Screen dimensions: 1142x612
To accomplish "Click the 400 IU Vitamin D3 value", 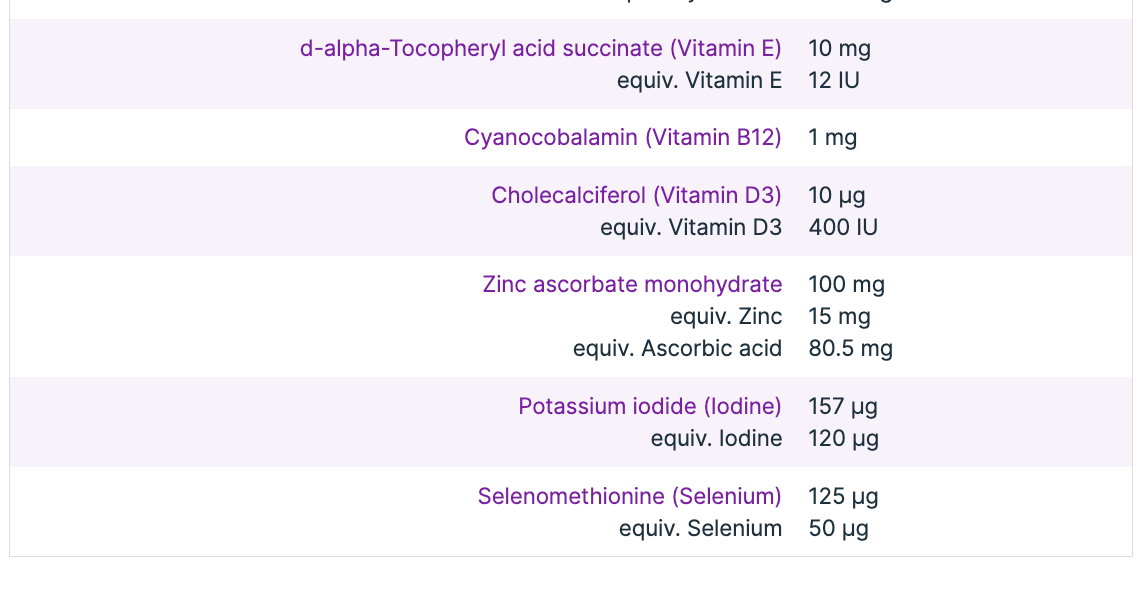I will (x=843, y=227).
